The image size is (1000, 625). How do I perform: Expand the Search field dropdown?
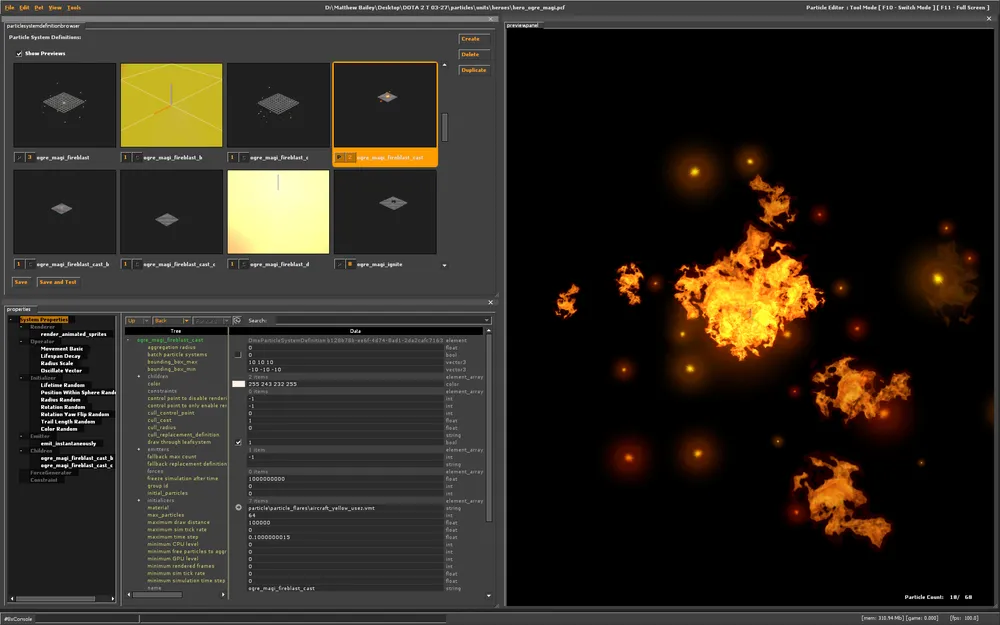pyautogui.click(x=487, y=320)
